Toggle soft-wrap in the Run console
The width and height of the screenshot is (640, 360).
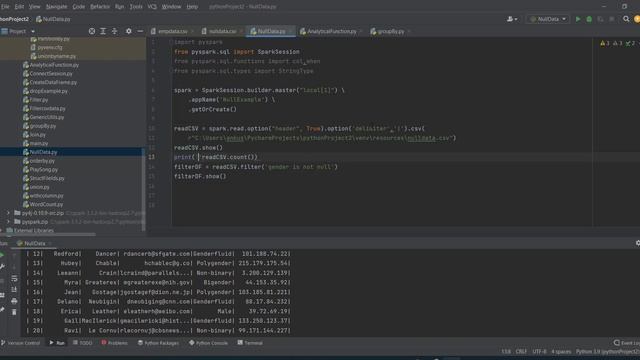(14, 278)
